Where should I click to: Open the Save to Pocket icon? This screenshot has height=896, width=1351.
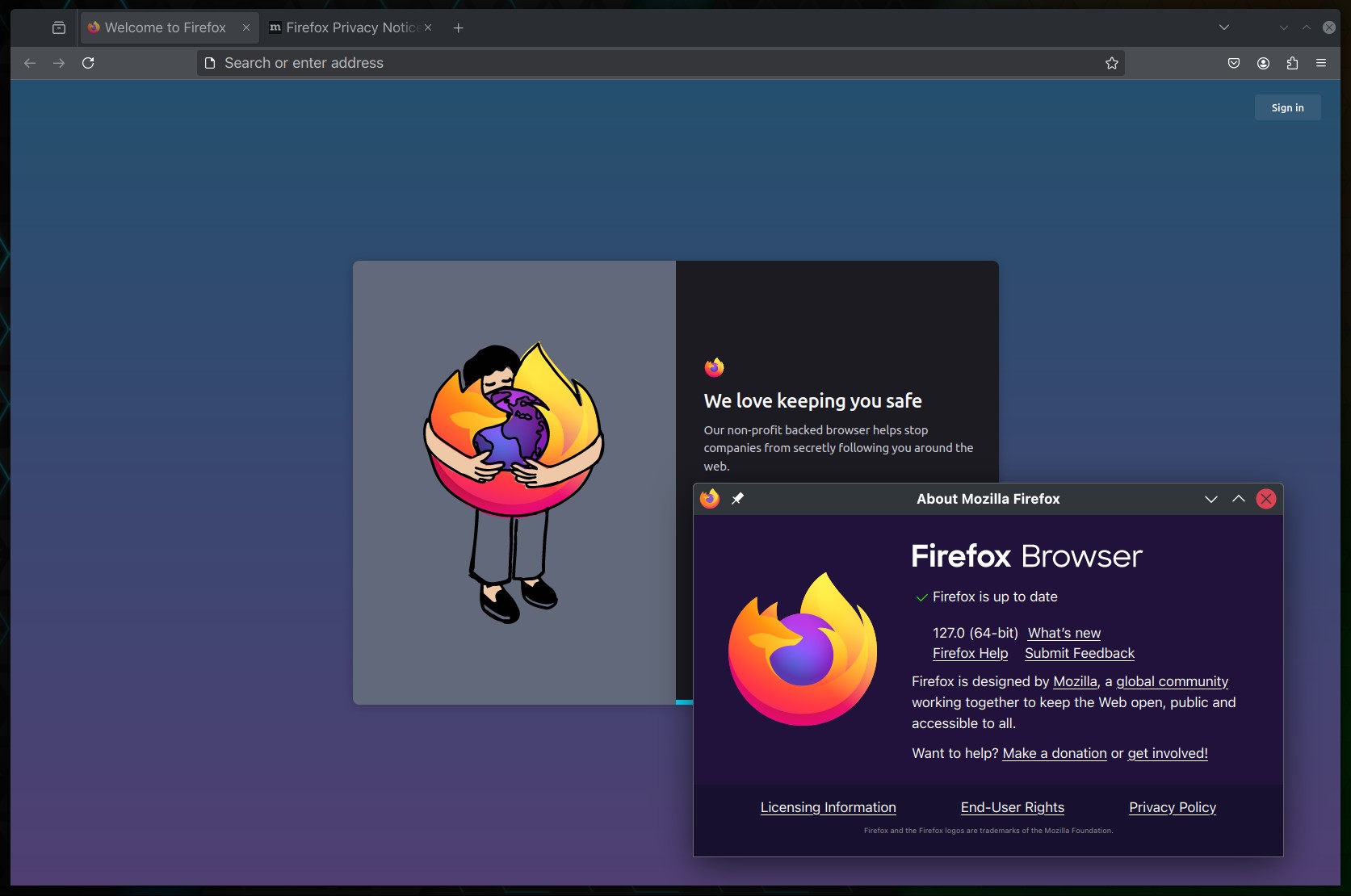(1234, 63)
